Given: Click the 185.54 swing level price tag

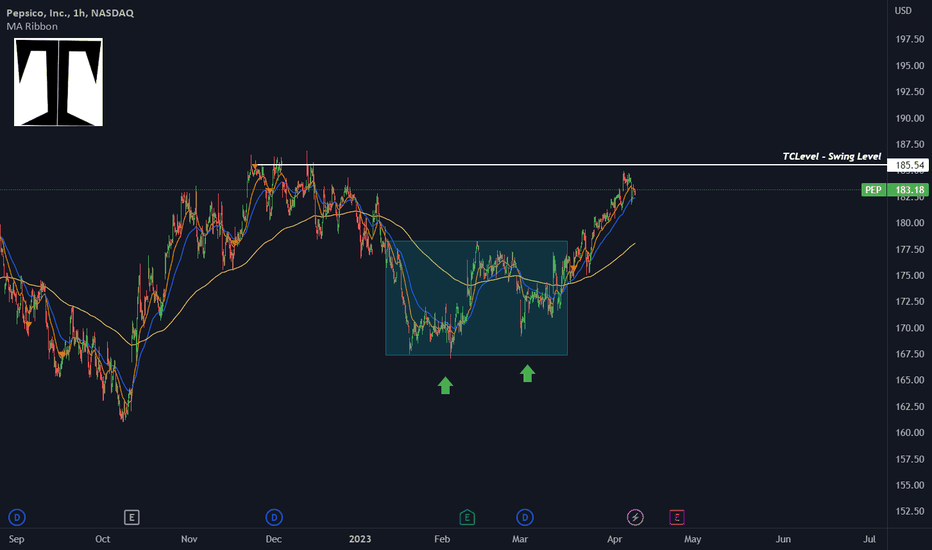Looking at the screenshot, I should pos(909,165).
